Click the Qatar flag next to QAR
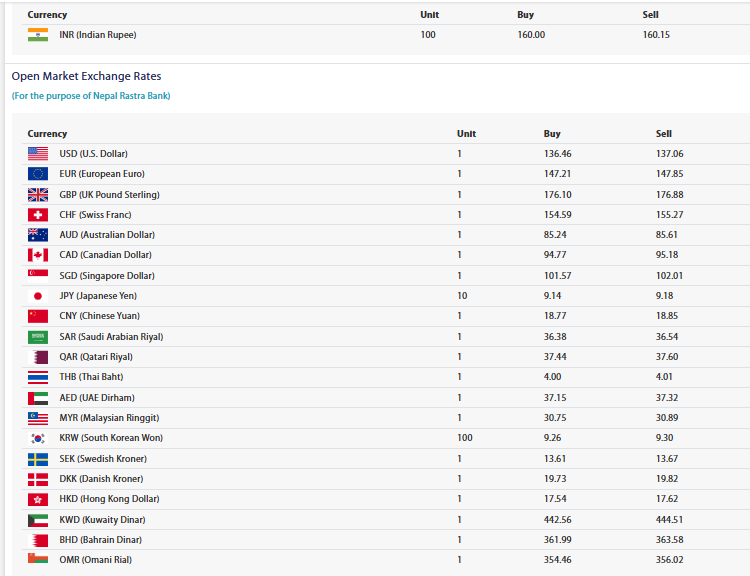750x576 pixels. [38, 357]
